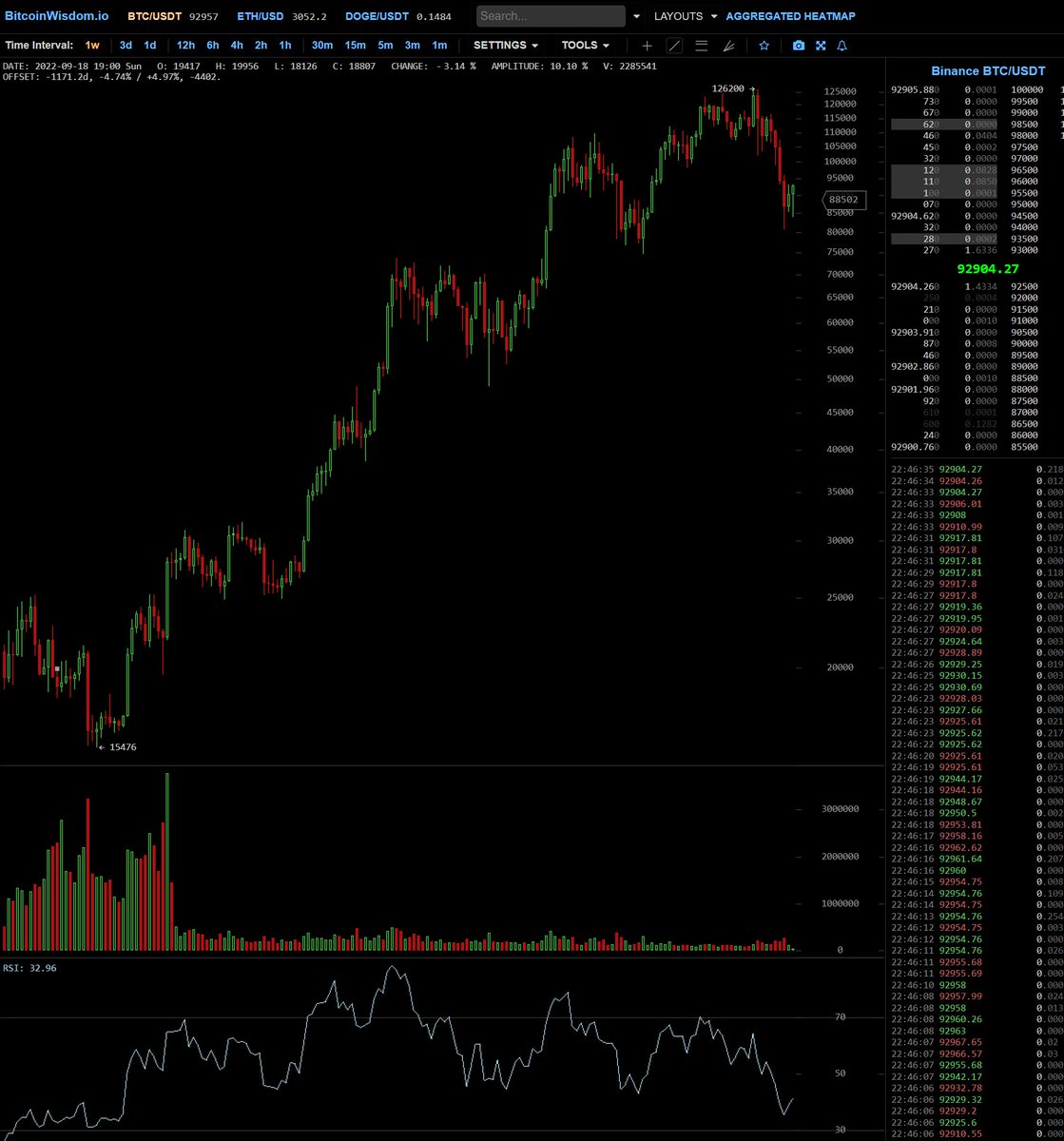Open alerts via the bell icon
This screenshot has height=1141, width=1064.
tap(842, 45)
